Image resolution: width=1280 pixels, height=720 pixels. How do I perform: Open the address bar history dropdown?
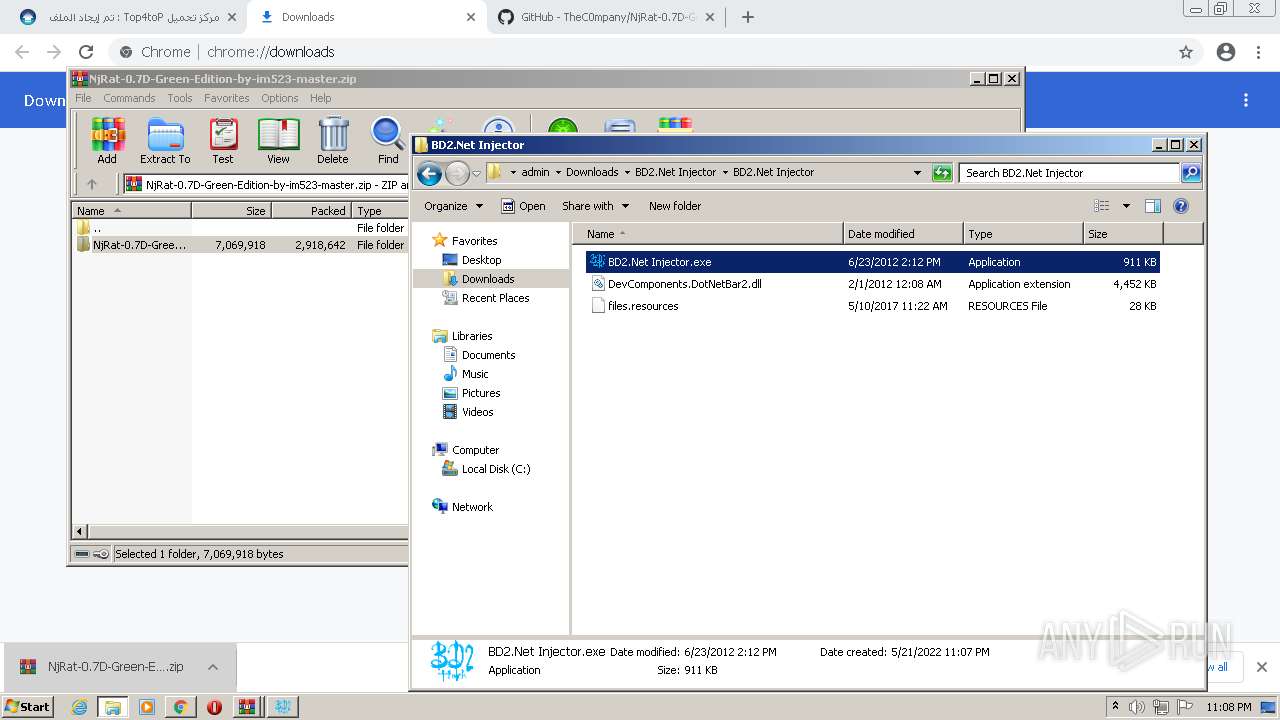(x=917, y=173)
